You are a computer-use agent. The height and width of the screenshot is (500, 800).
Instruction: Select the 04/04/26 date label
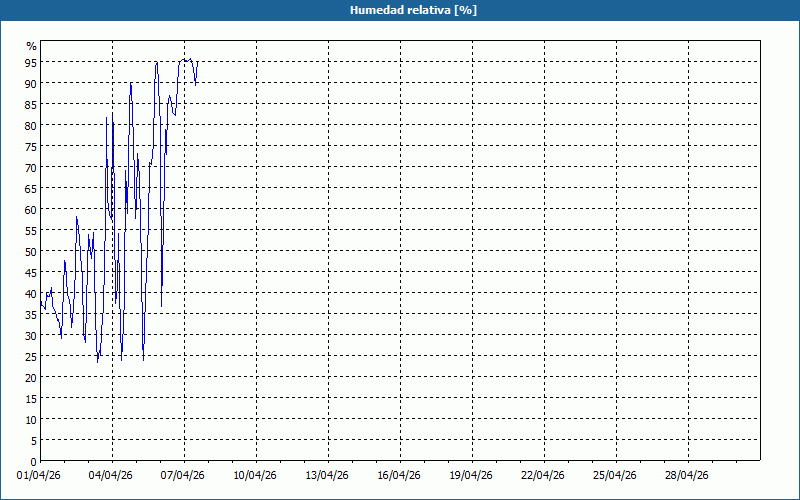tap(112, 475)
